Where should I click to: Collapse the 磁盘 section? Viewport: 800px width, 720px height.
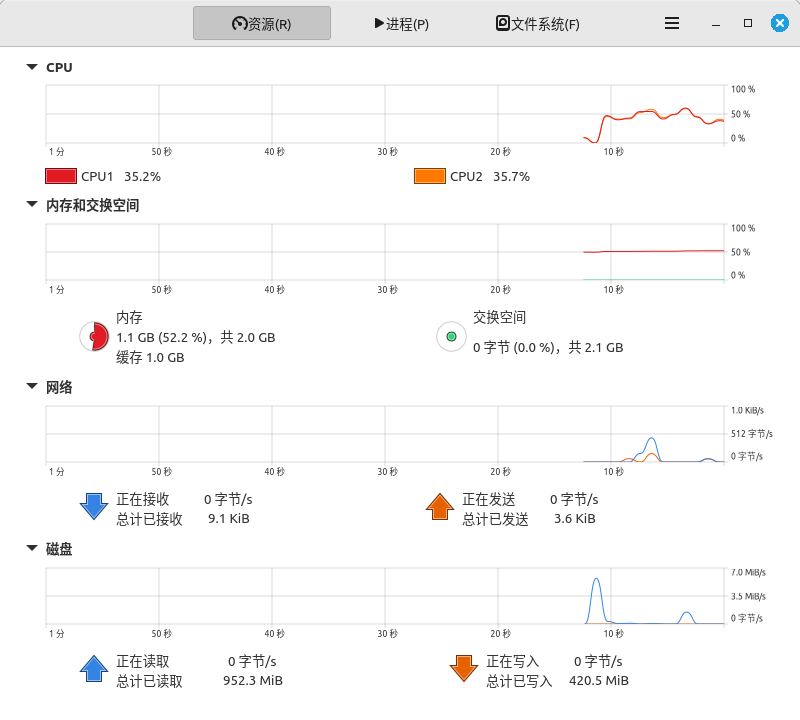32,549
